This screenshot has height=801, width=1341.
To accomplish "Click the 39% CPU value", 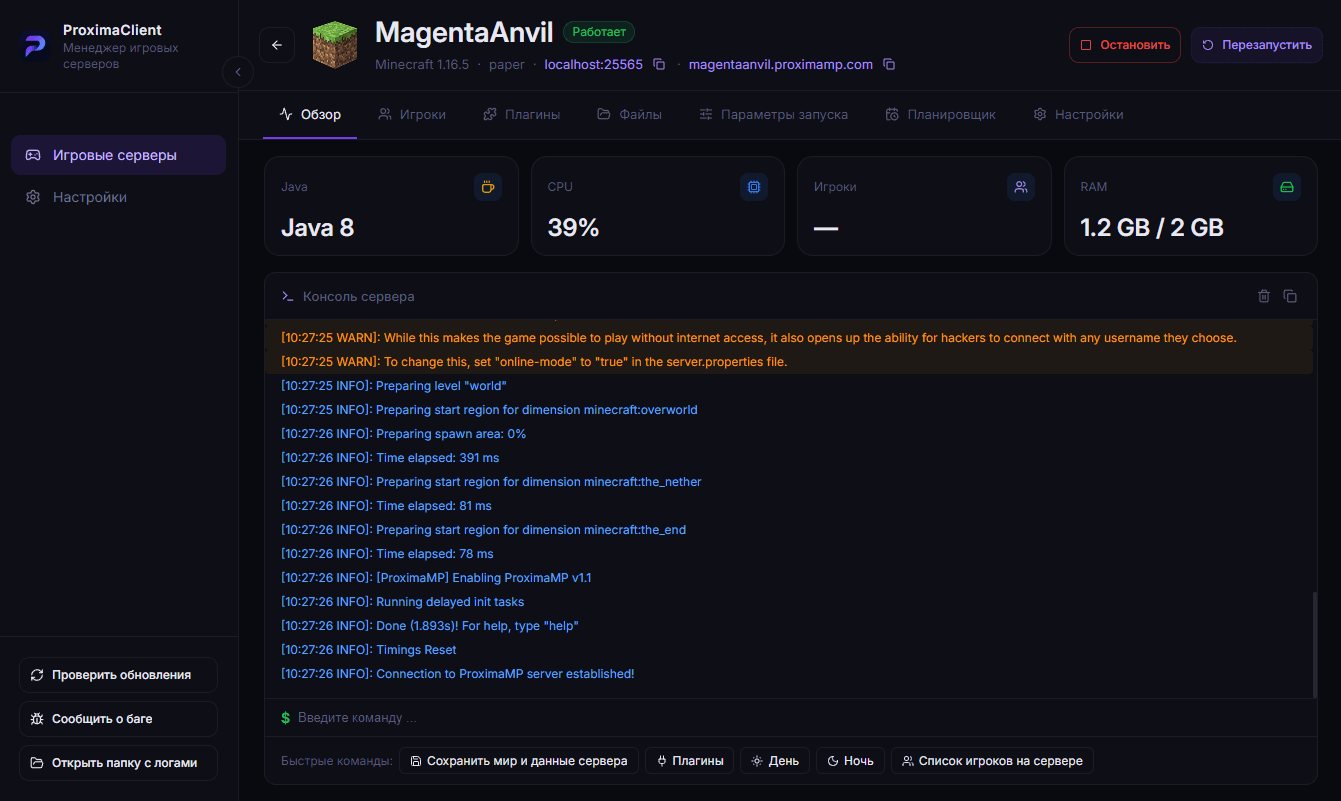I will click(573, 228).
